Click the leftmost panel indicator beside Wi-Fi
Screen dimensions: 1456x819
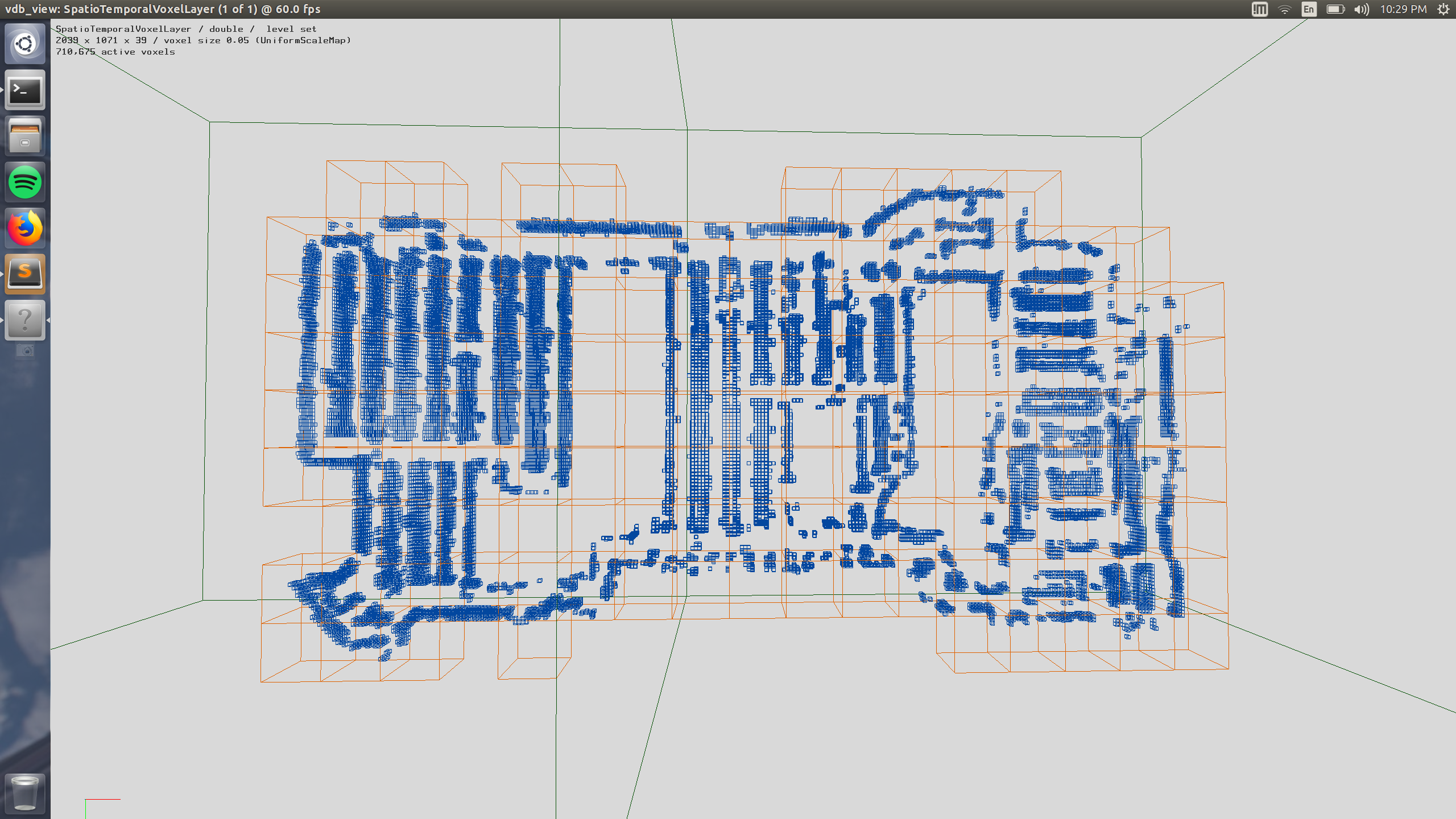tap(1259, 9)
